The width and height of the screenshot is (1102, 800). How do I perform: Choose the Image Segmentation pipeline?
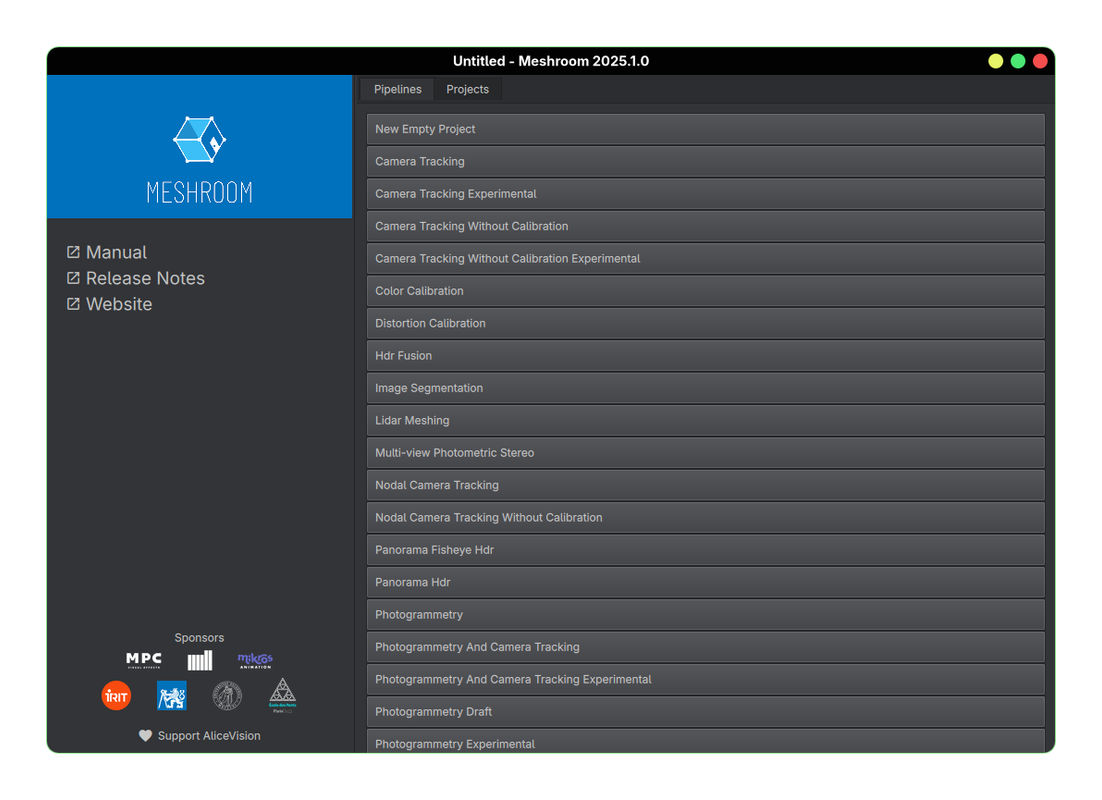coord(706,388)
